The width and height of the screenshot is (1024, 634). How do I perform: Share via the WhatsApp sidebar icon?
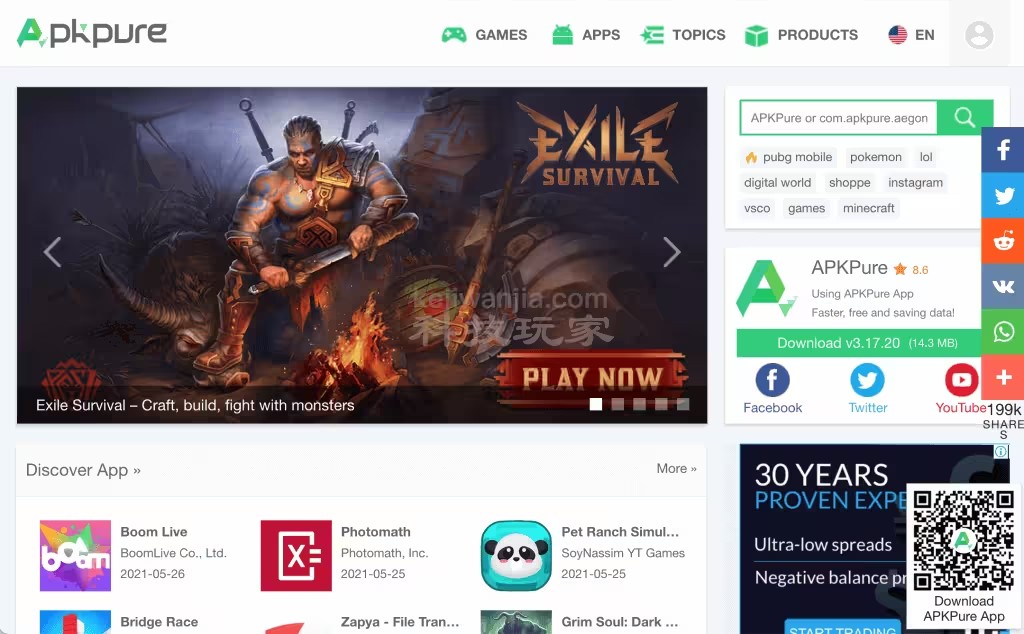[x=1003, y=331]
